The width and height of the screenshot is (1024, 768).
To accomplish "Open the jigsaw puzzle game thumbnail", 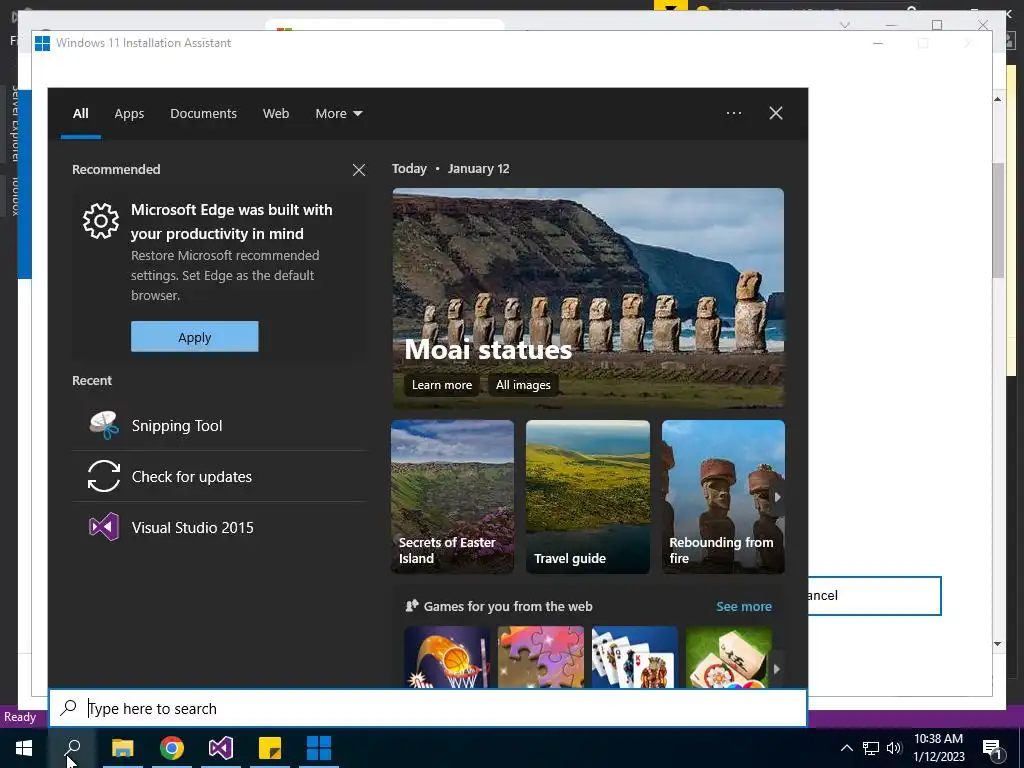I will (x=541, y=657).
